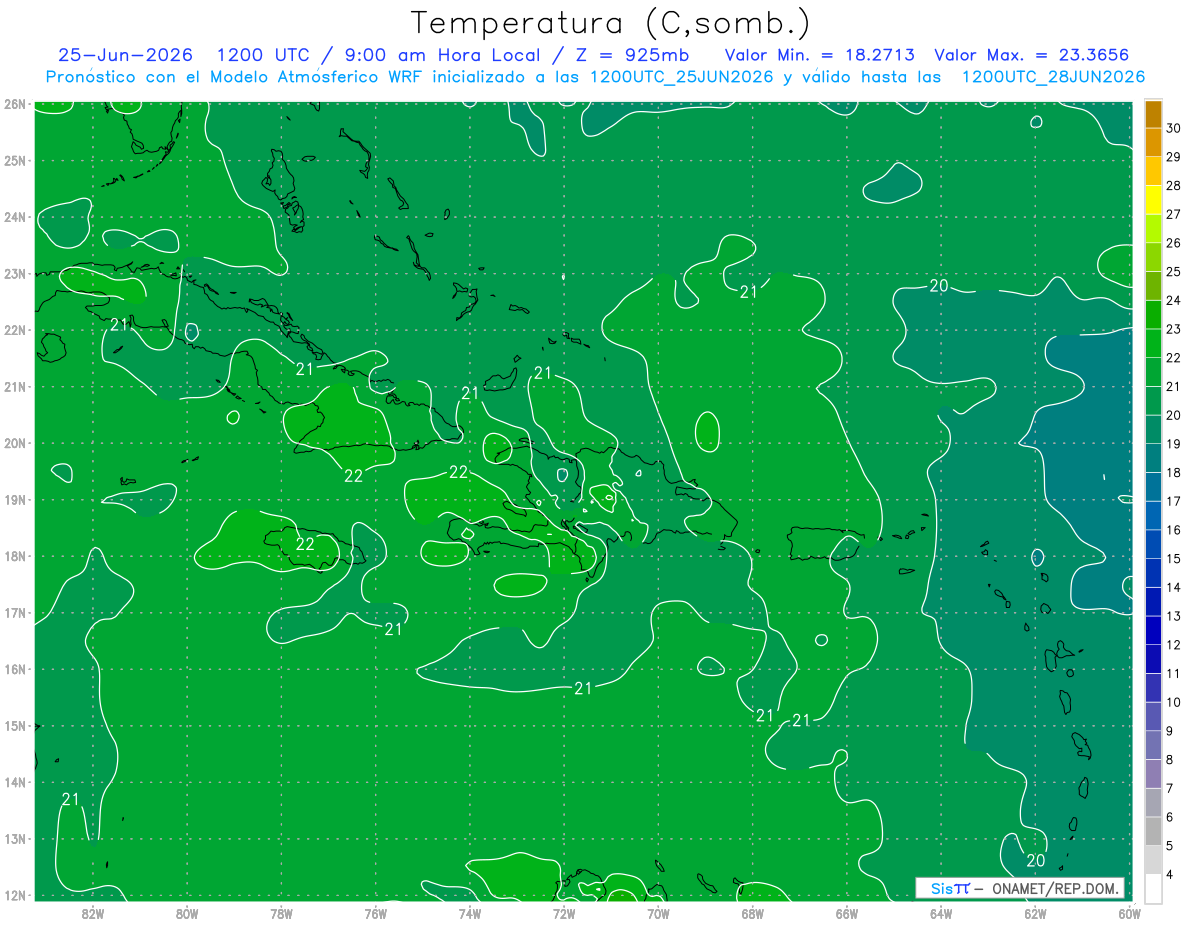Click the 'ONAMET/REP.DOM.' credit label
The width and height of the screenshot is (1200, 927).
coord(1055,888)
